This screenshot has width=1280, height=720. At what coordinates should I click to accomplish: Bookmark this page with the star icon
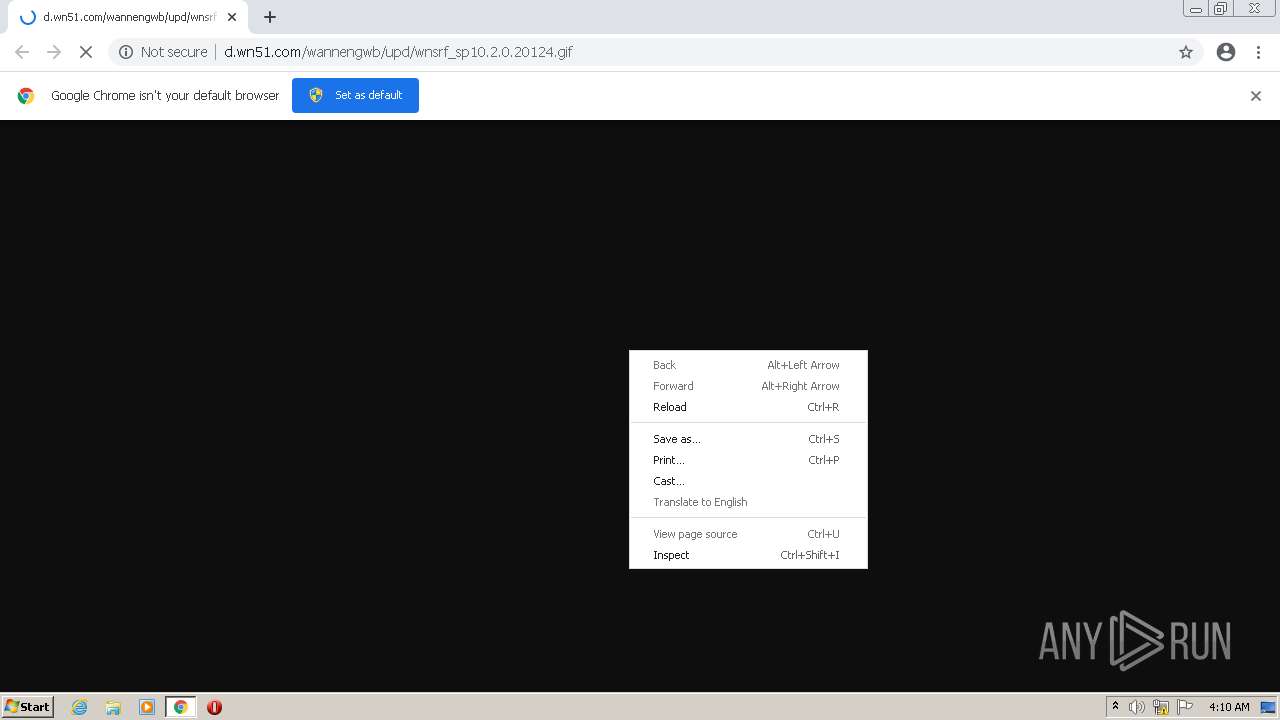pos(1186,52)
